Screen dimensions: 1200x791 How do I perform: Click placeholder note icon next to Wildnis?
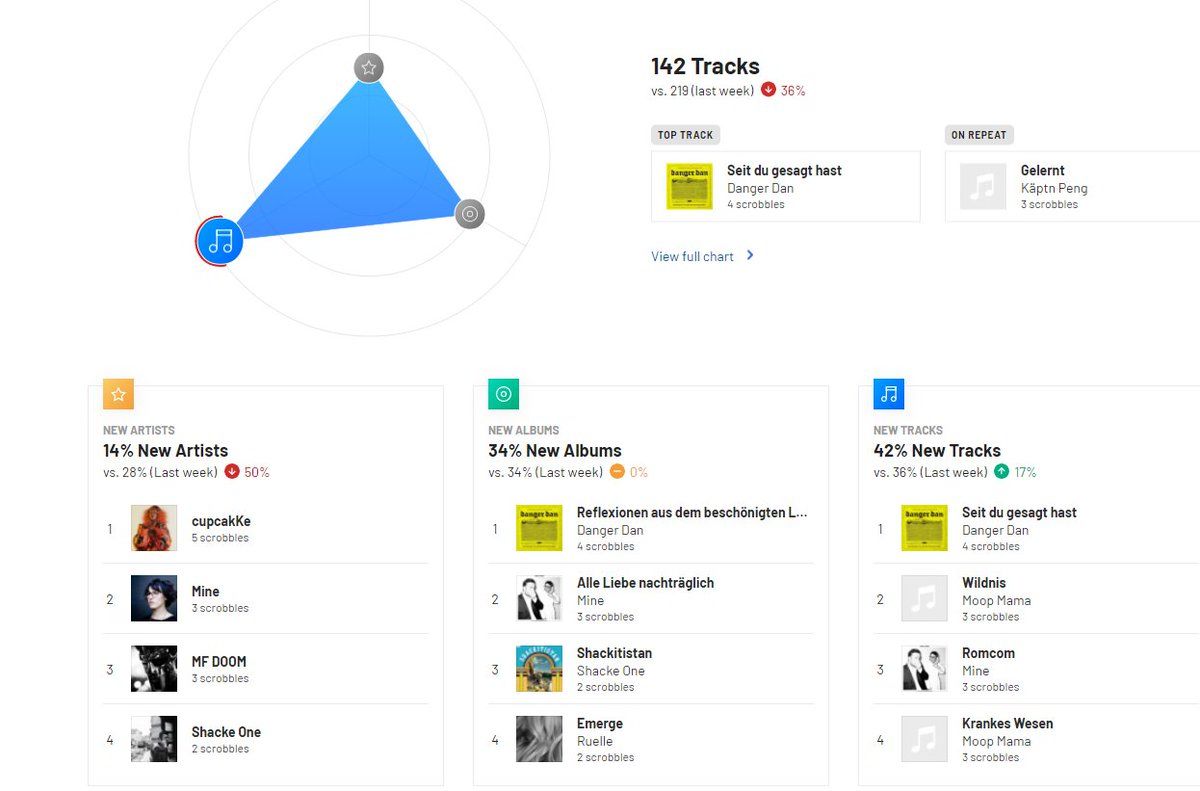coord(924,598)
